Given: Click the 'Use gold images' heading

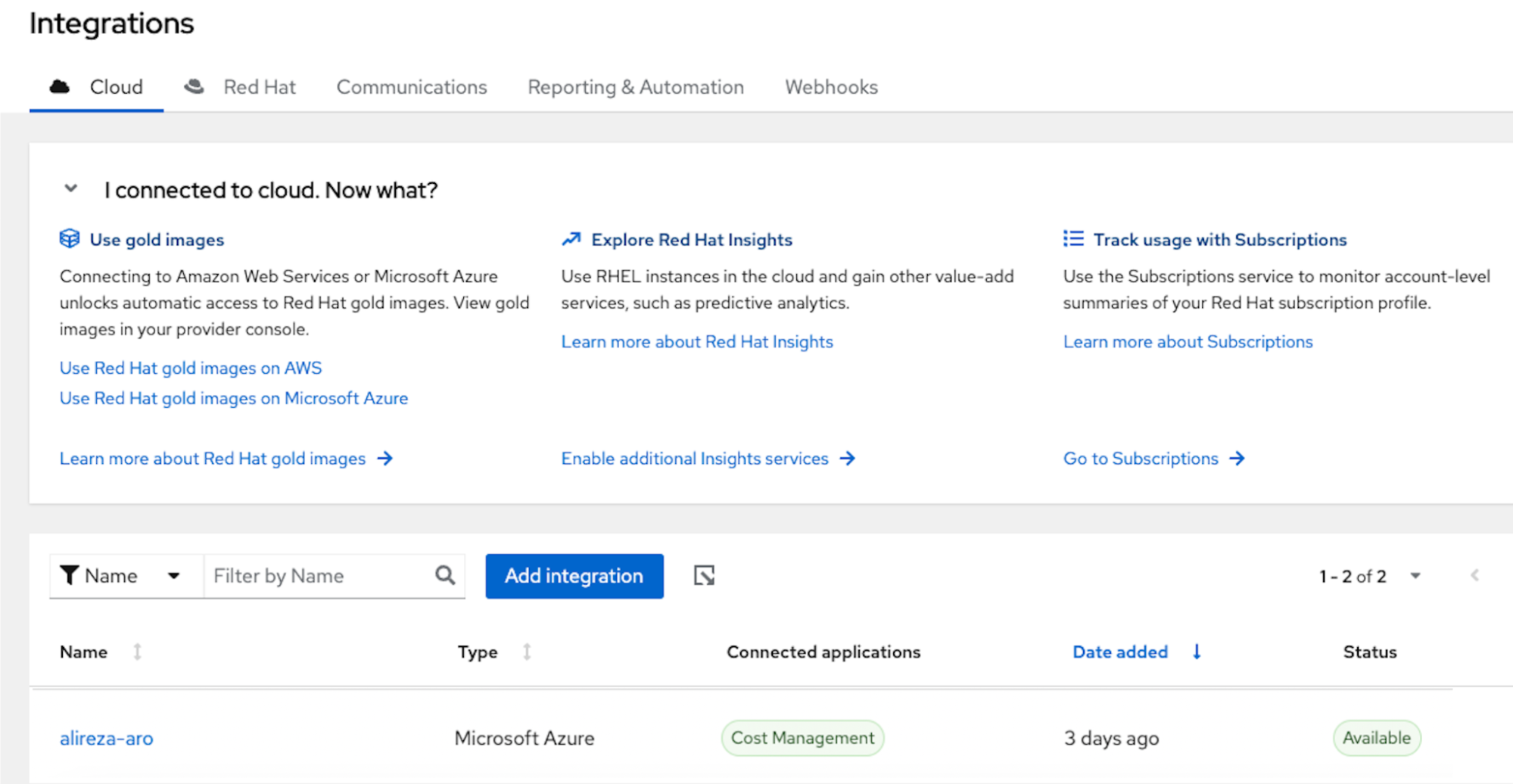Looking at the screenshot, I should click(x=157, y=240).
